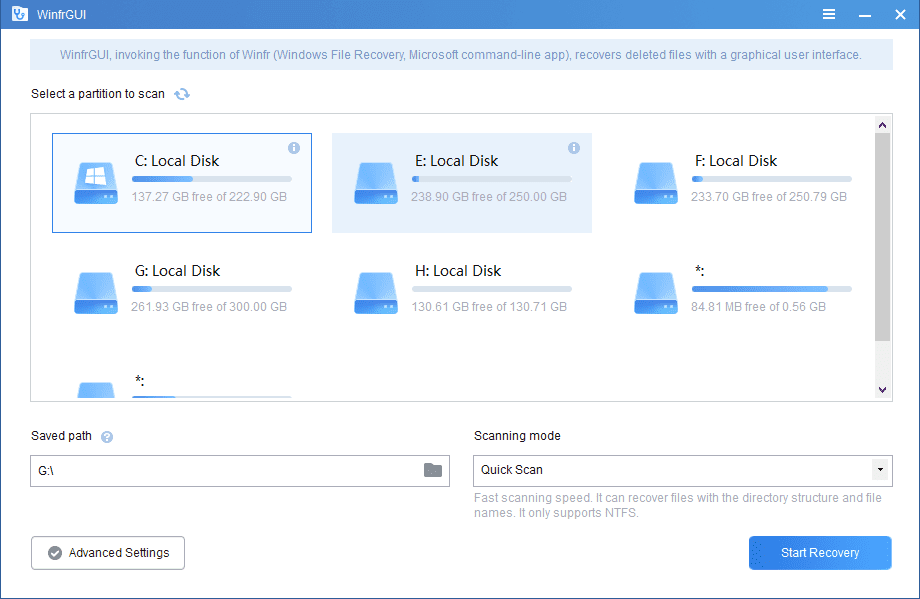Select the F: Local Disk partition
This screenshot has width=920, height=599.
[742, 183]
